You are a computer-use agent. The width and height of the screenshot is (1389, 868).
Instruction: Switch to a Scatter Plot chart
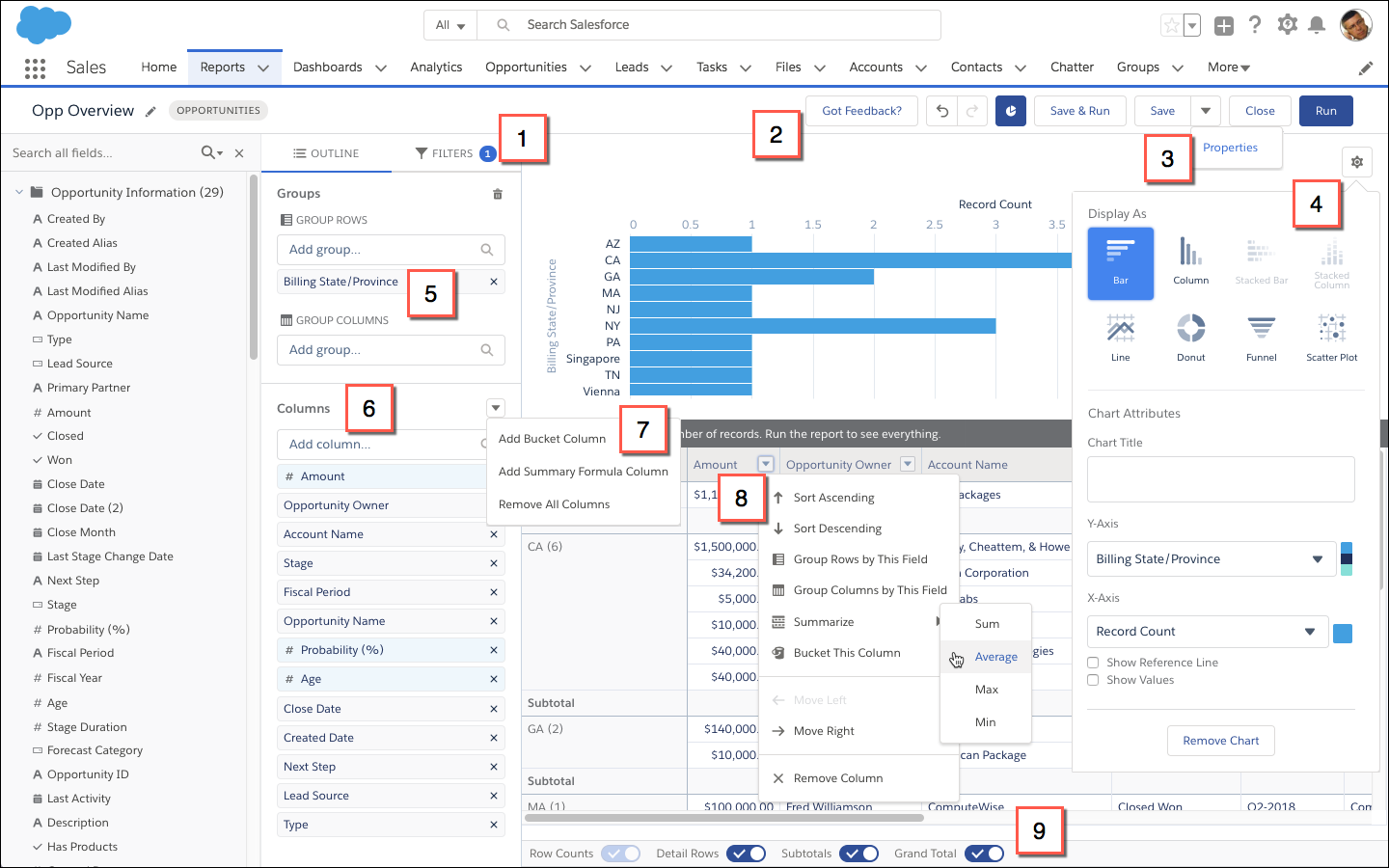coord(1331,333)
